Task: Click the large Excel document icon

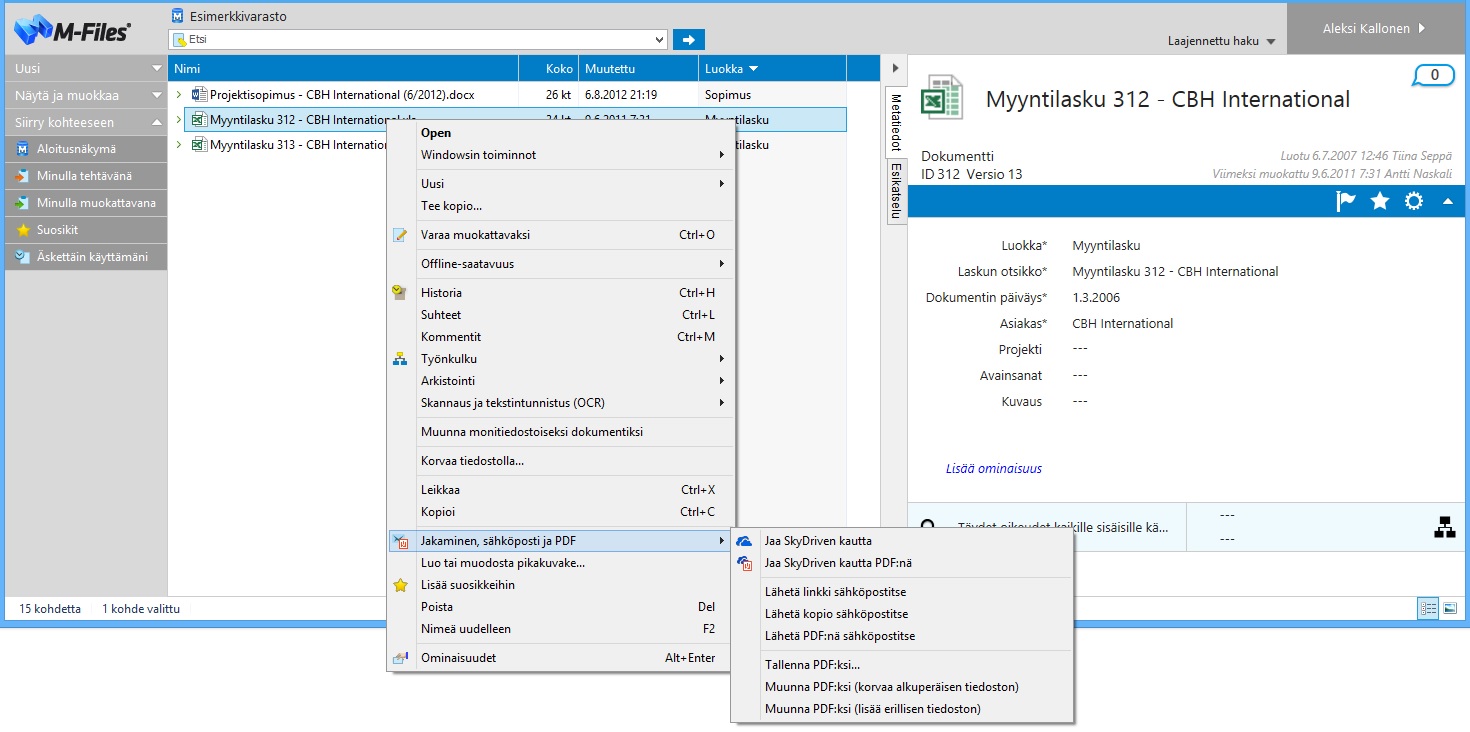Action: tap(941, 97)
